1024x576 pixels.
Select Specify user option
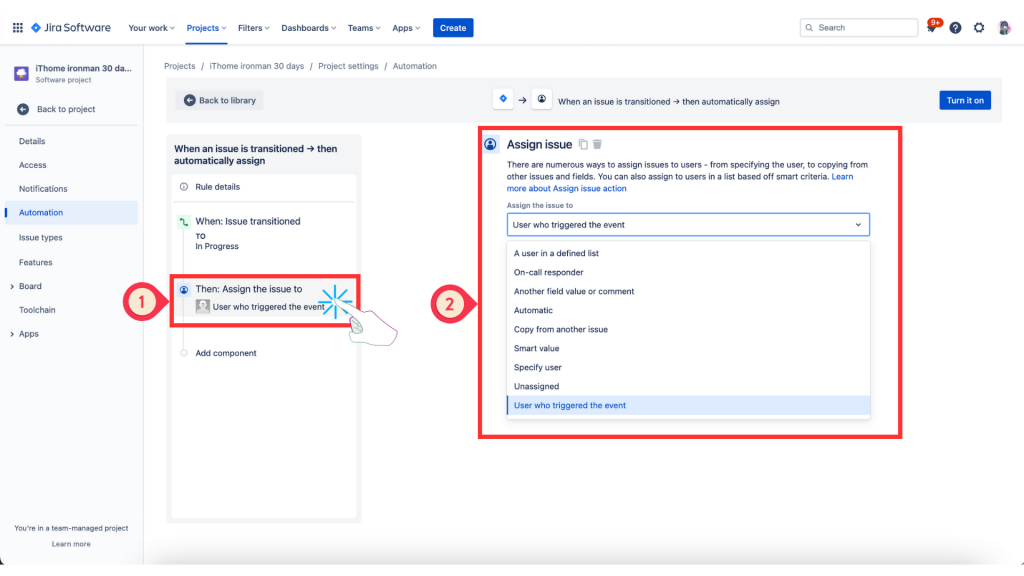pos(688,367)
